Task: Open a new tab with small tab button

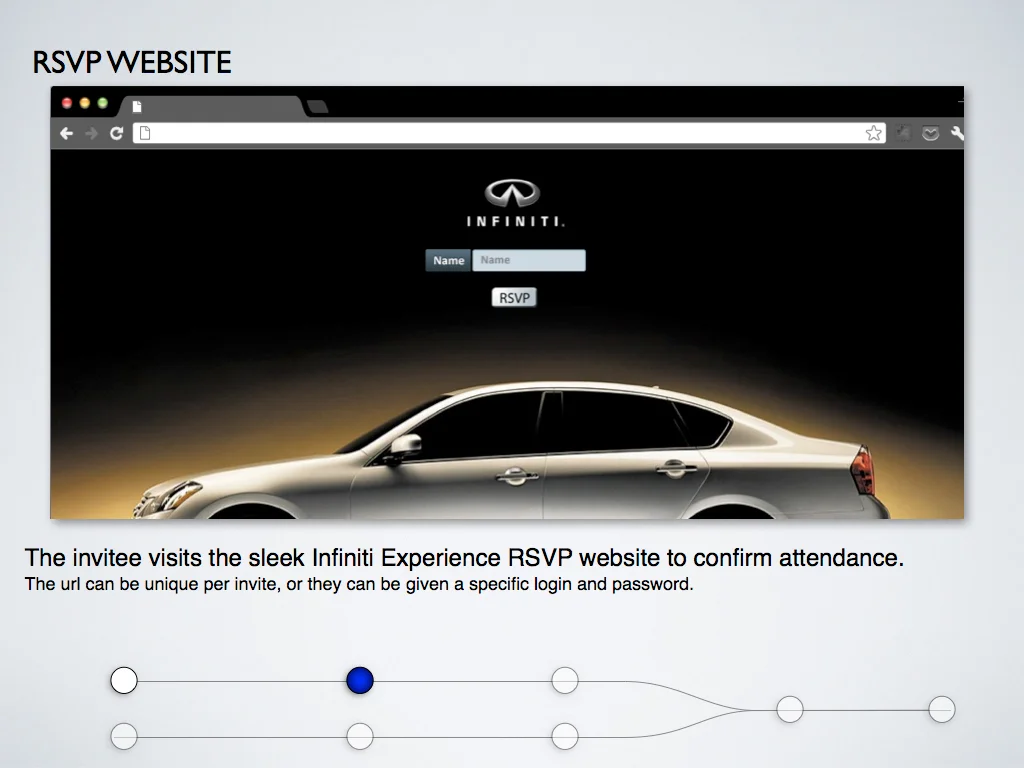Action: pos(317,106)
